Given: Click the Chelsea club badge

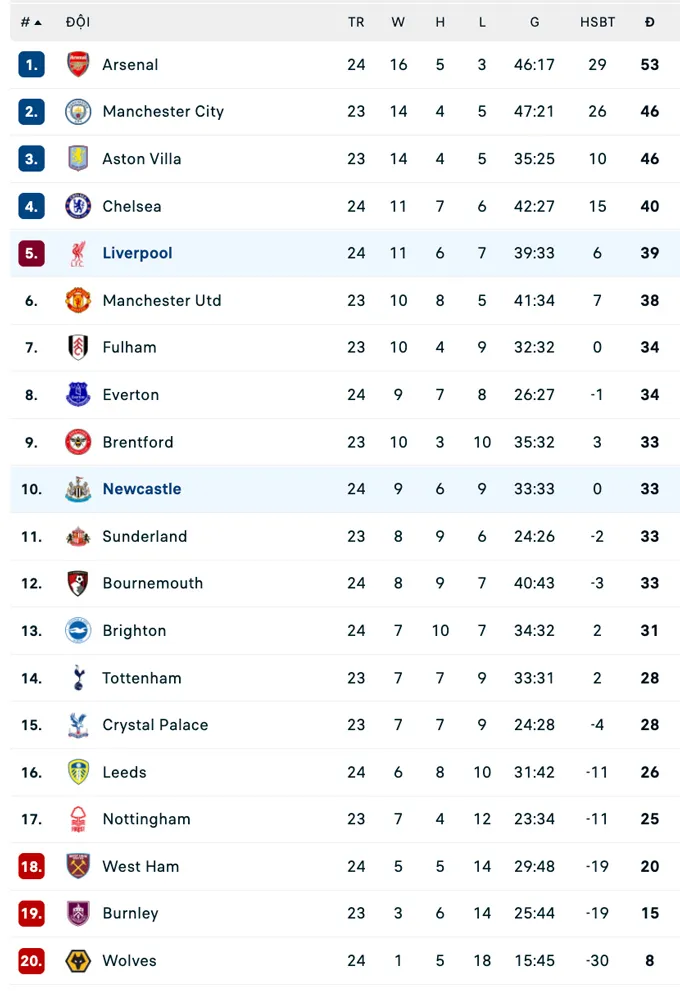Looking at the screenshot, I should (78, 206).
